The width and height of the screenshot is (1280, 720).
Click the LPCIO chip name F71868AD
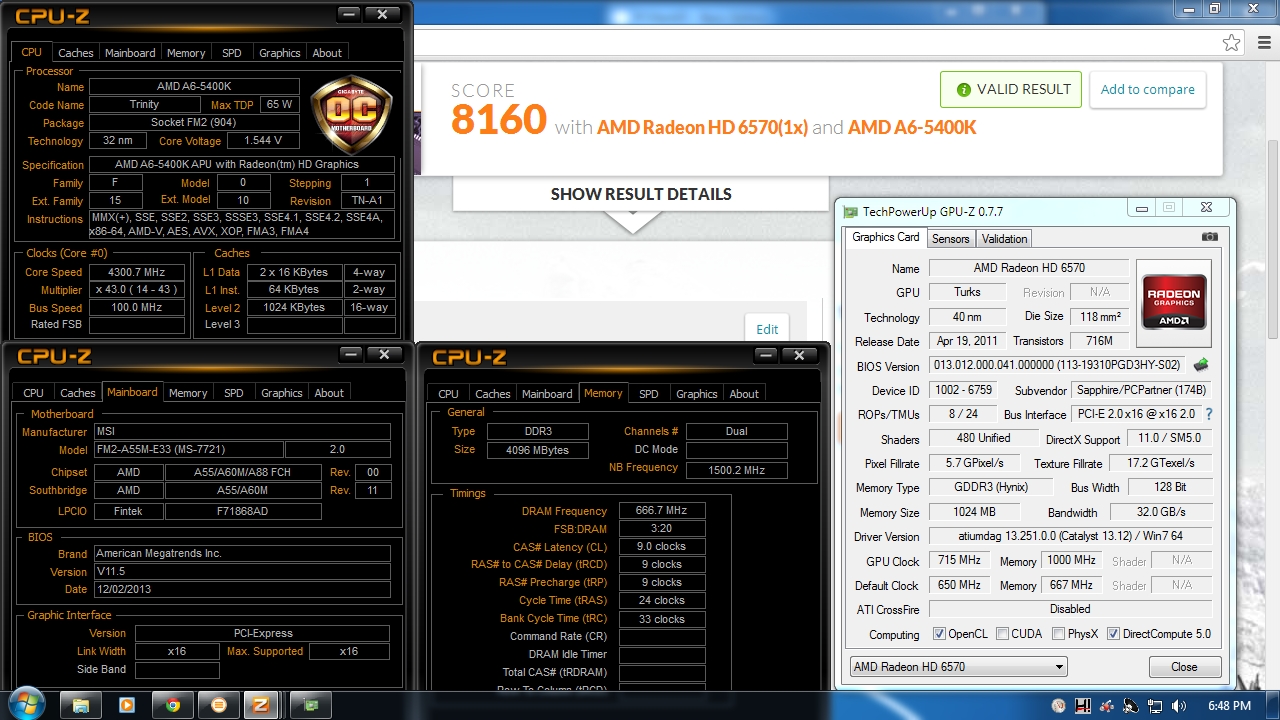click(243, 511)
